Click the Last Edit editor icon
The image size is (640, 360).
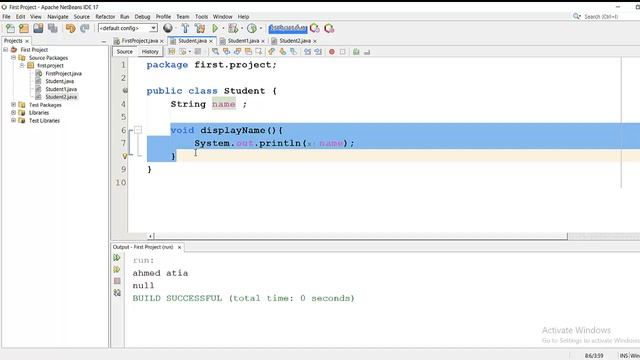[x=171, y=52]
